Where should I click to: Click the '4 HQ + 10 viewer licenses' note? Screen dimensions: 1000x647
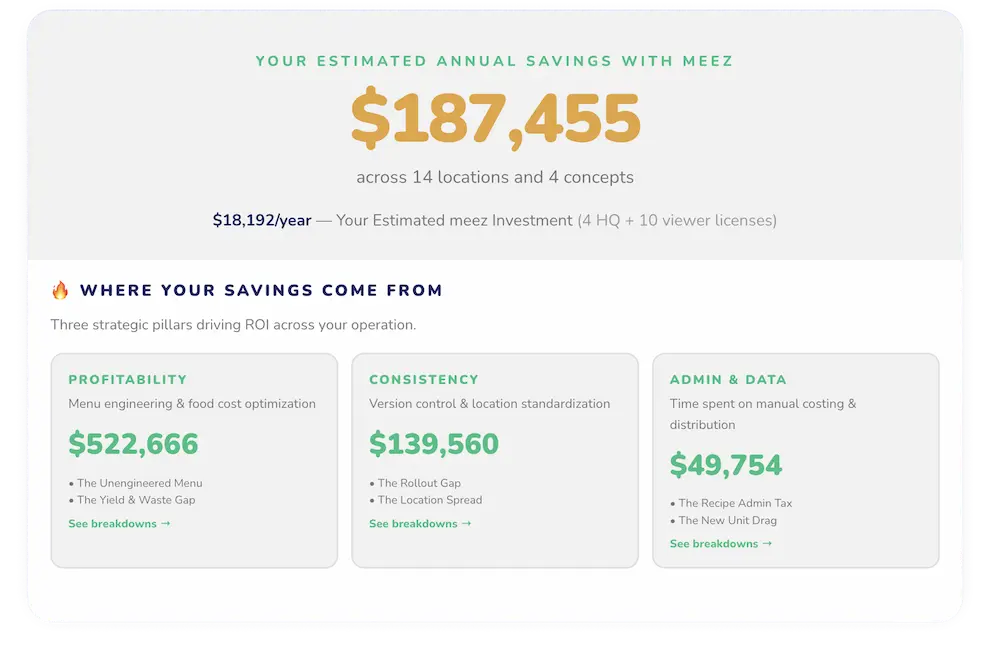tap(677, 220)
